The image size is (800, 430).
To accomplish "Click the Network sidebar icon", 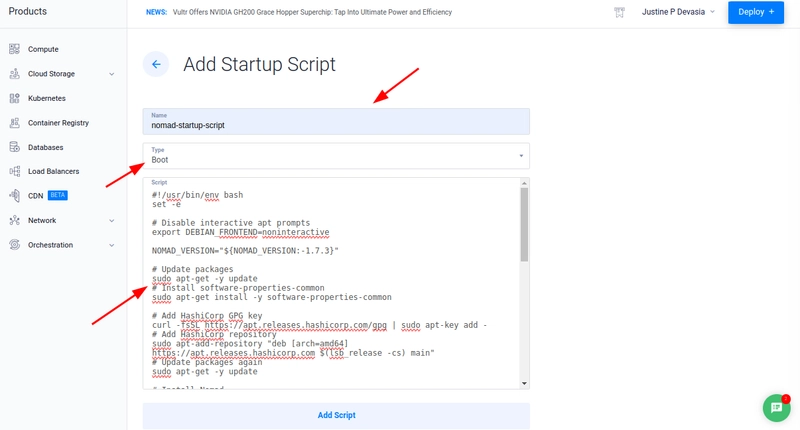I will (x=14, y=220).
